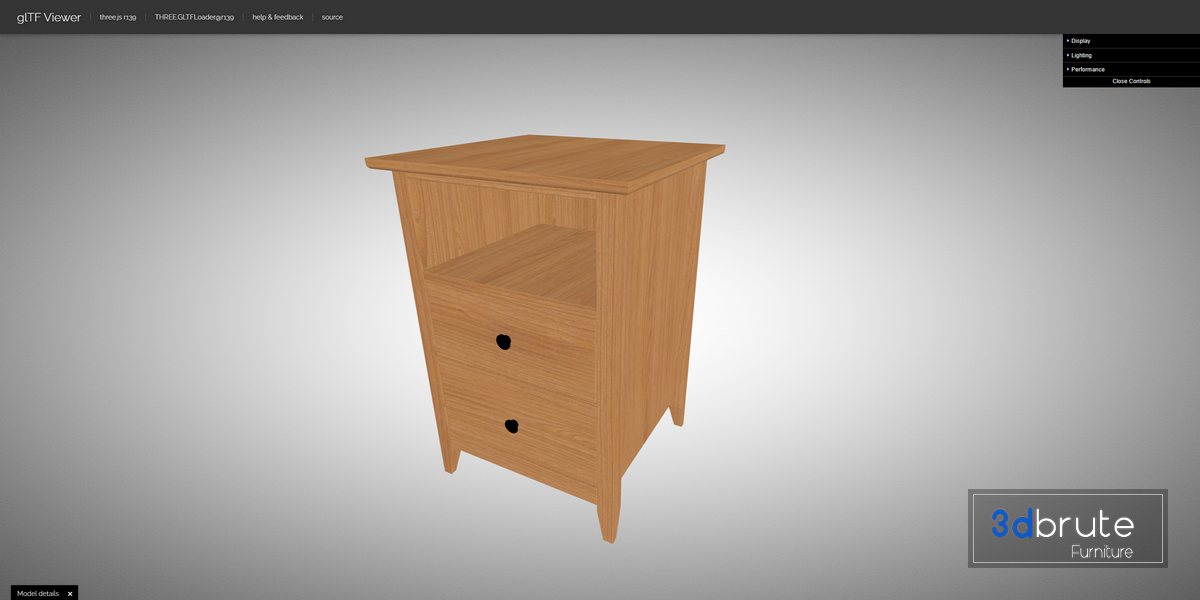
Task: Open the source link in header
Action: point(332,17)
